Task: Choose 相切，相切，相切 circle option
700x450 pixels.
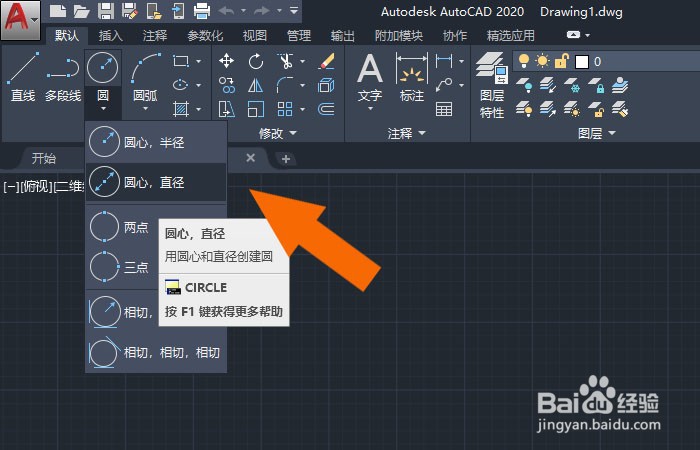Action: [x=156, y=353]
